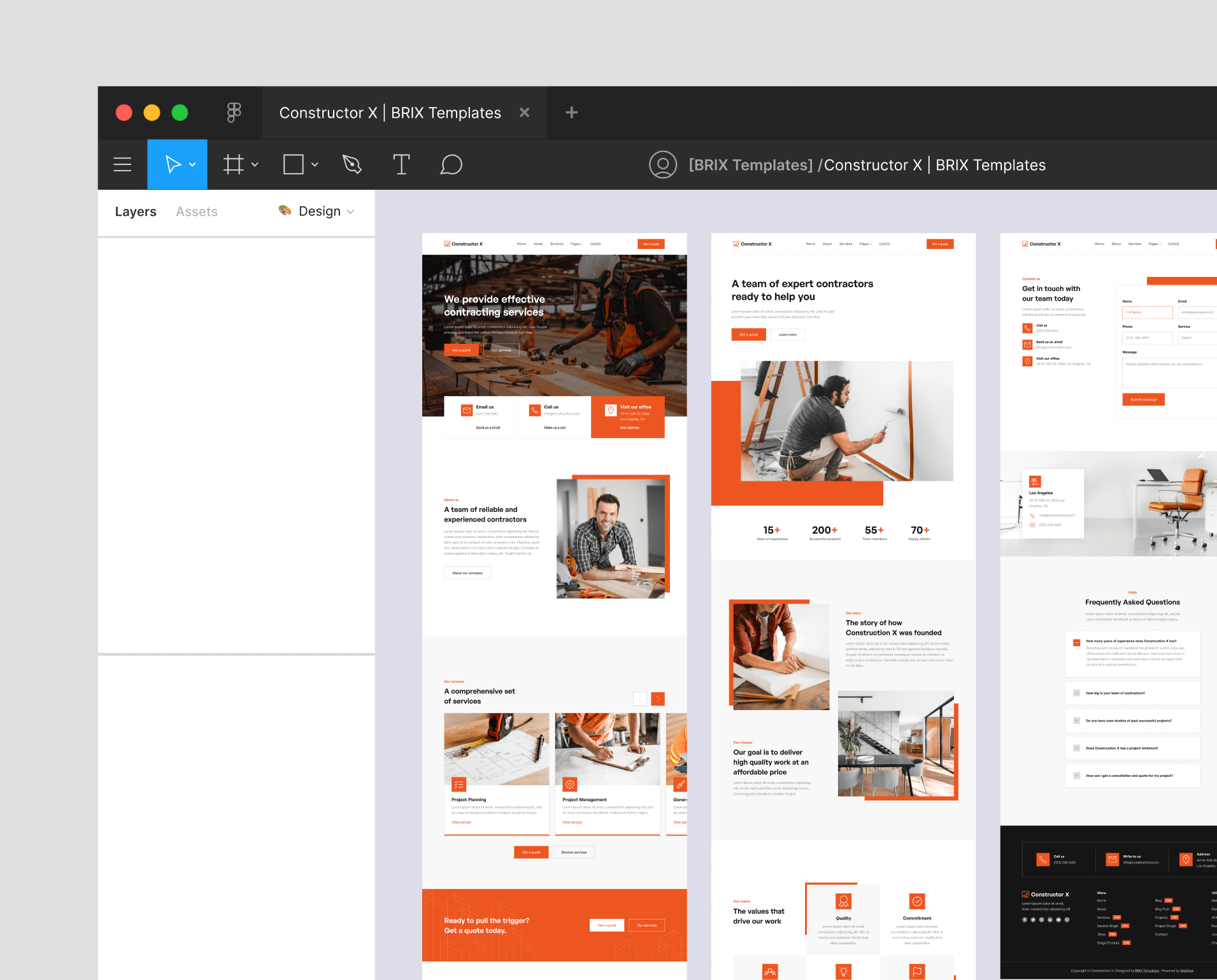
Task: Open the Frame tool dropdown arrow
Action: coord(255,164)
